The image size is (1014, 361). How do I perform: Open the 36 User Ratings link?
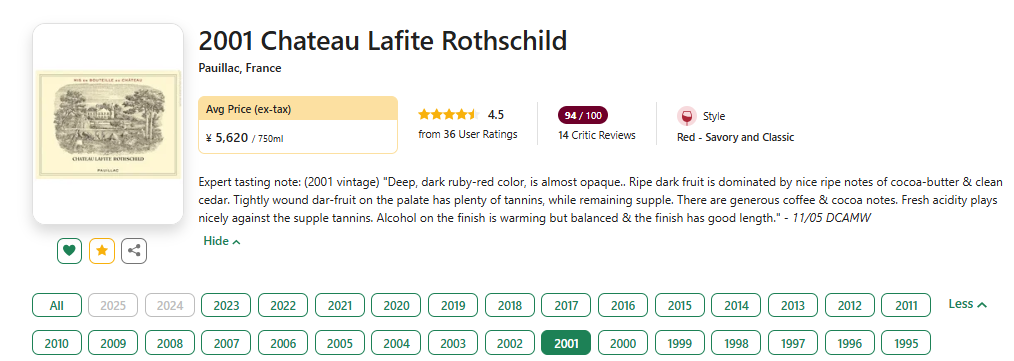point(468,135)
